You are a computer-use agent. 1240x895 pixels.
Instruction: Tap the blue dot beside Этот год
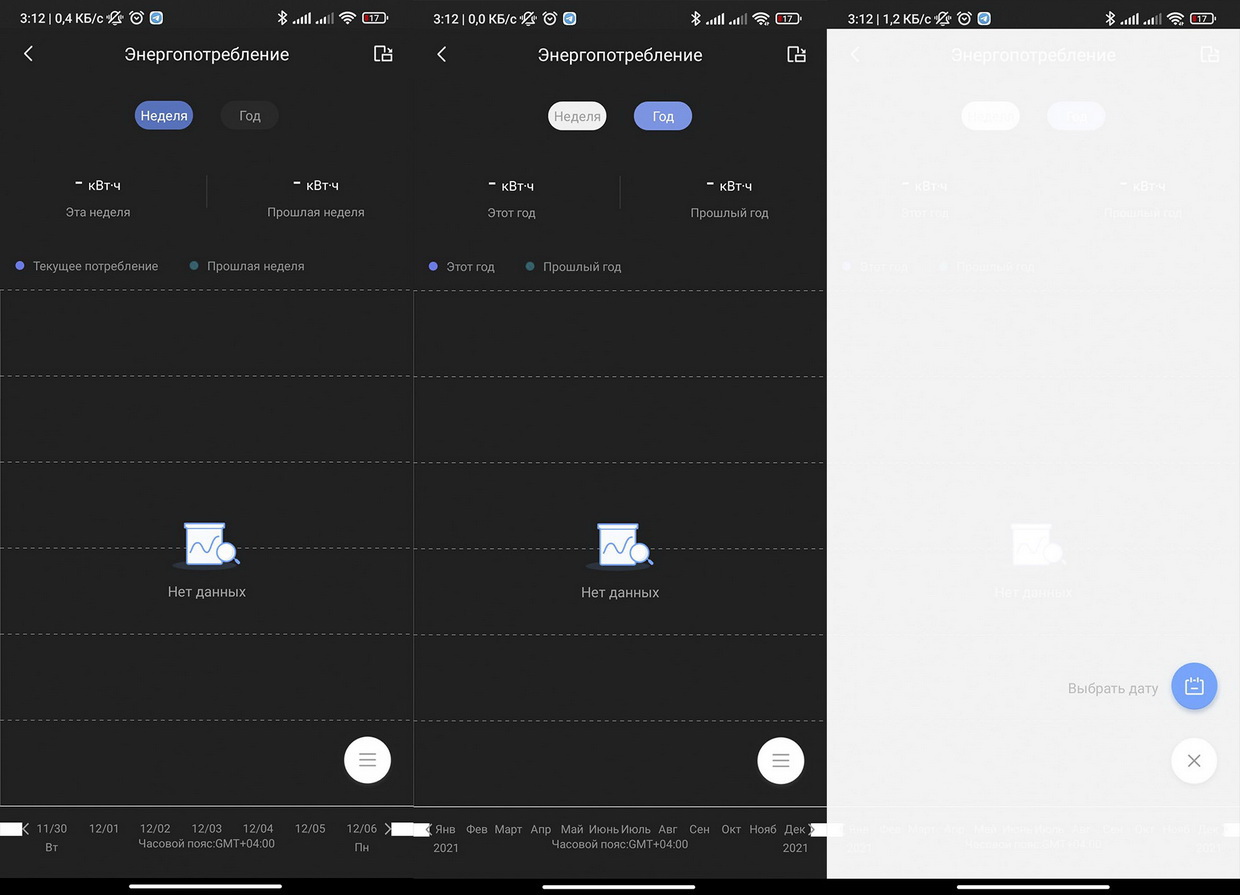(433, 267)
